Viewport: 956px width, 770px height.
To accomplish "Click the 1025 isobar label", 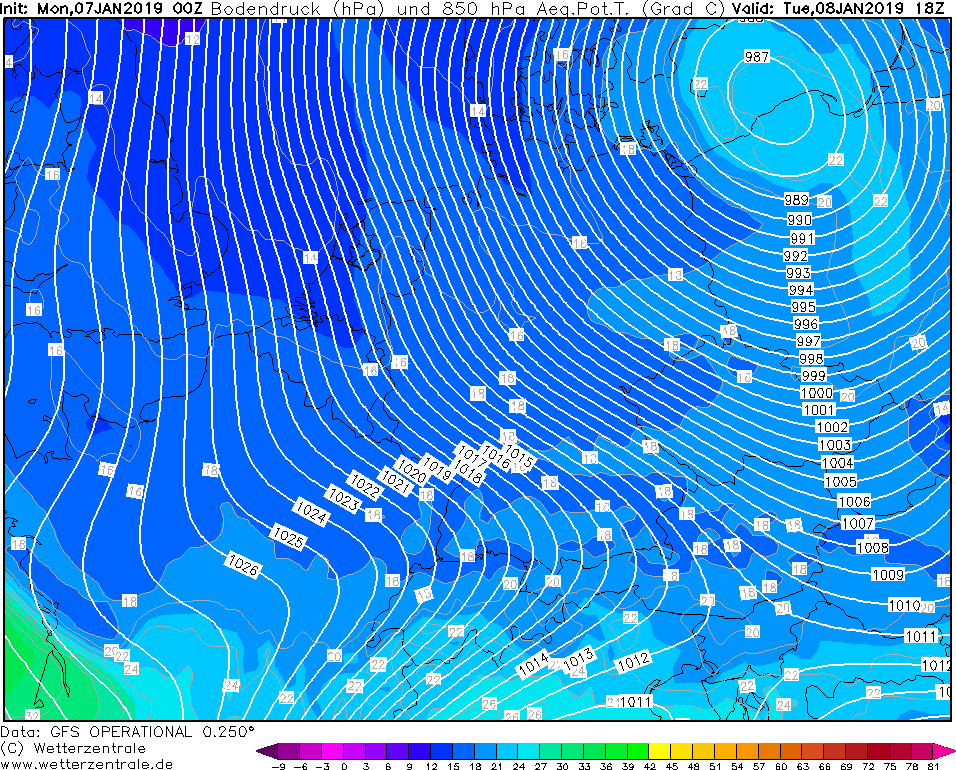I will pyautogui.click(x=288, y=537).
